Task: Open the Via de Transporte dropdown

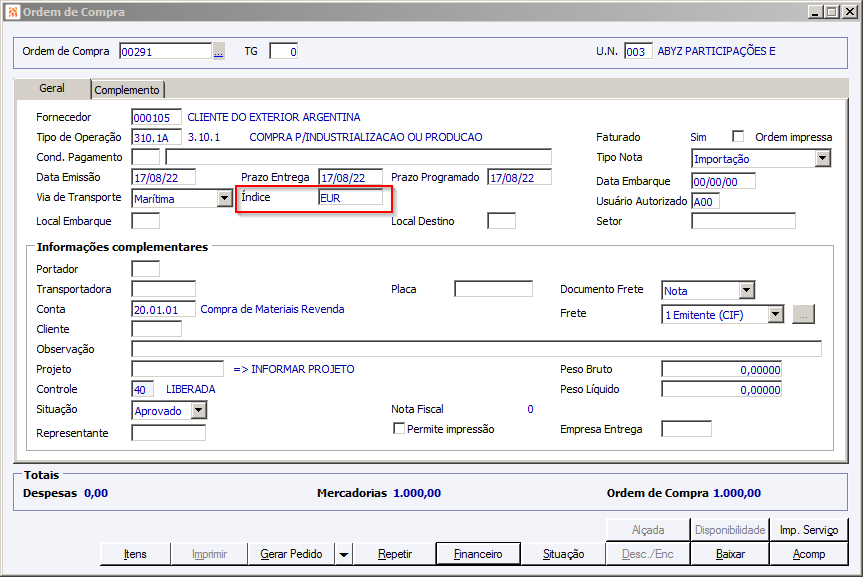Action: 224,198
